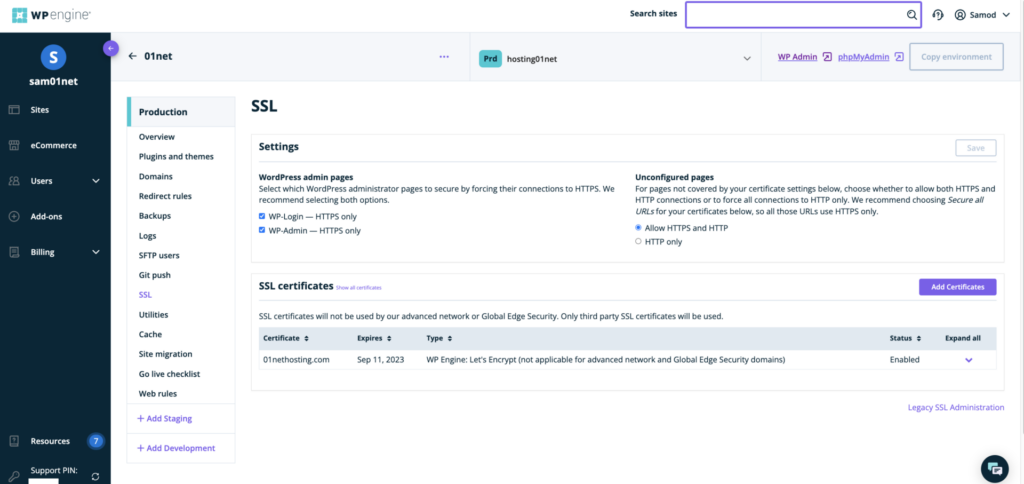Click the Save settings button
This screenshot has width=1024, height=484.
(976, 148)
